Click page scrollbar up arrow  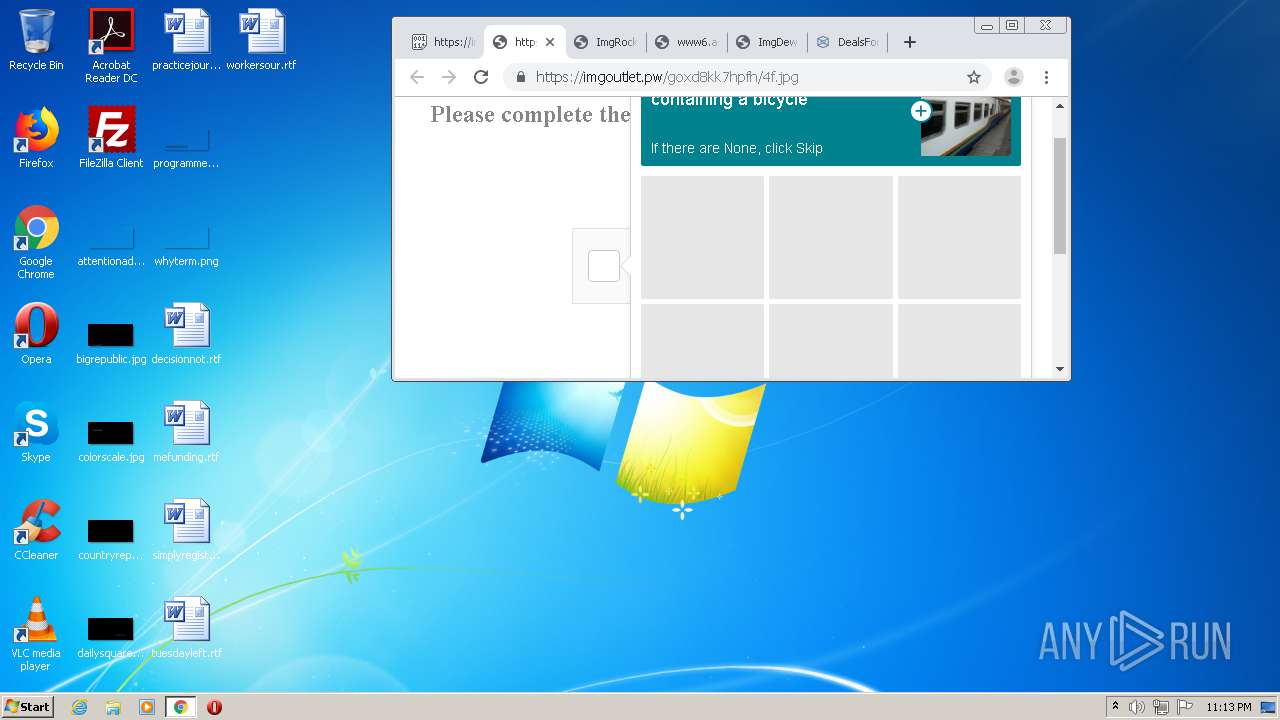click(x=1060, y=106)
